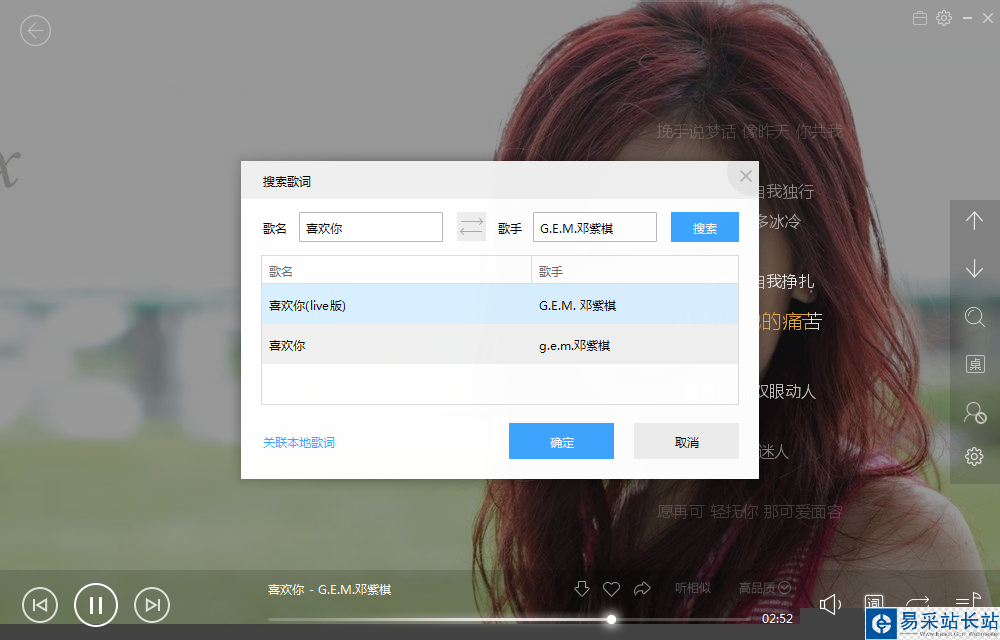Open main settings gear in title bar

click(x=944, y=18)
